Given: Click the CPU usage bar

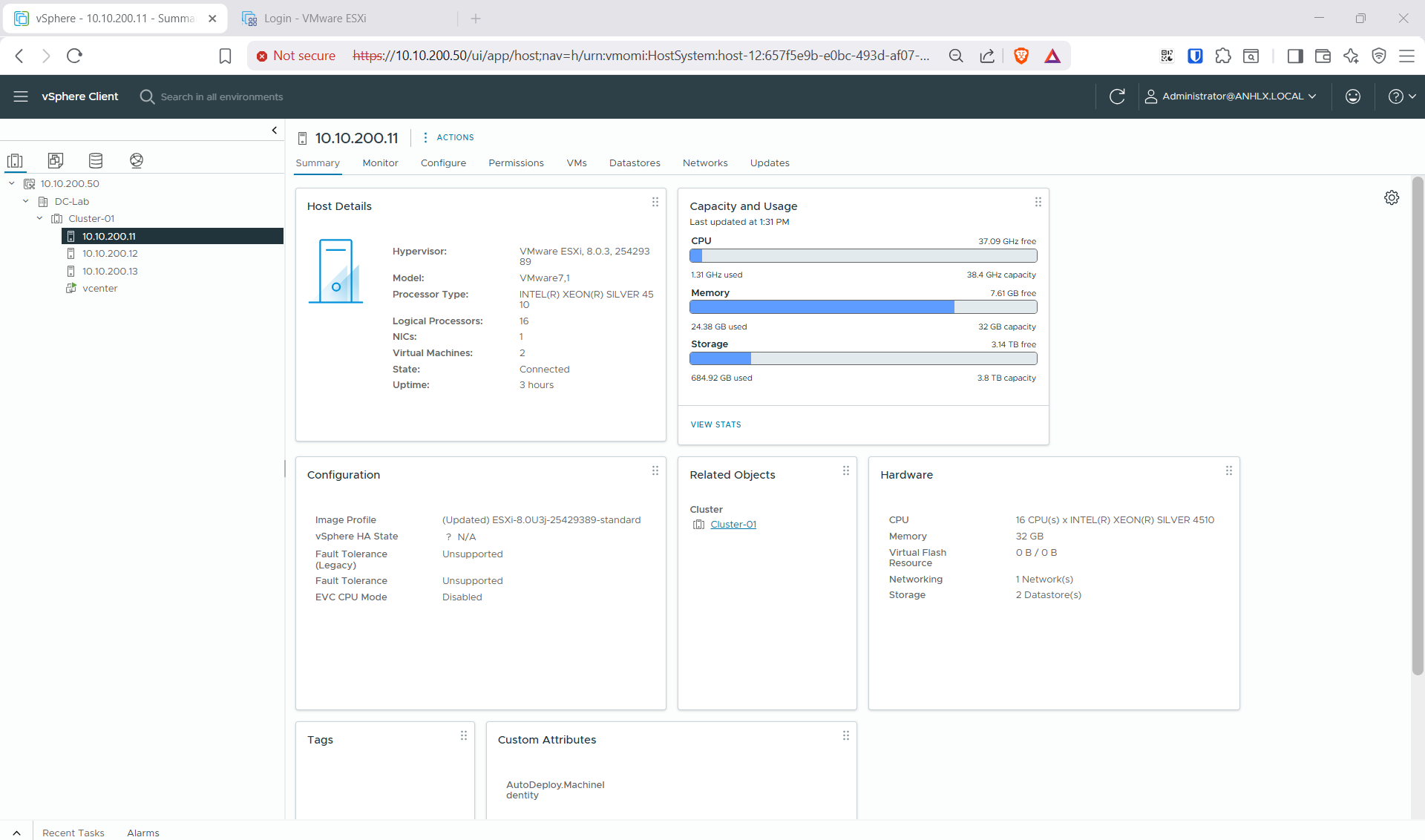Looking at the screenshot, I should [863, 256].
